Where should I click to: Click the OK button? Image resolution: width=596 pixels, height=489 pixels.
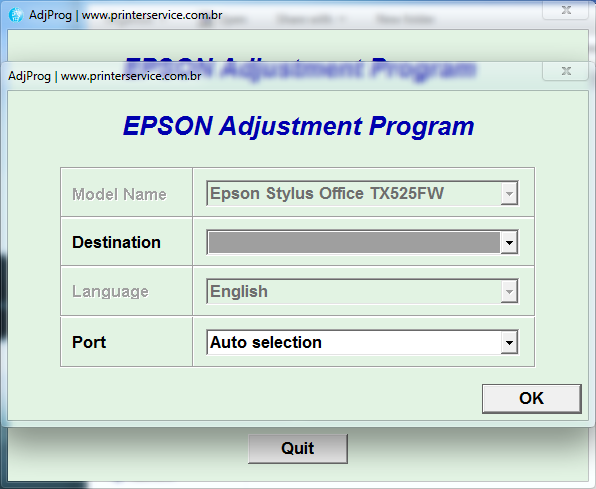(531, 399)
